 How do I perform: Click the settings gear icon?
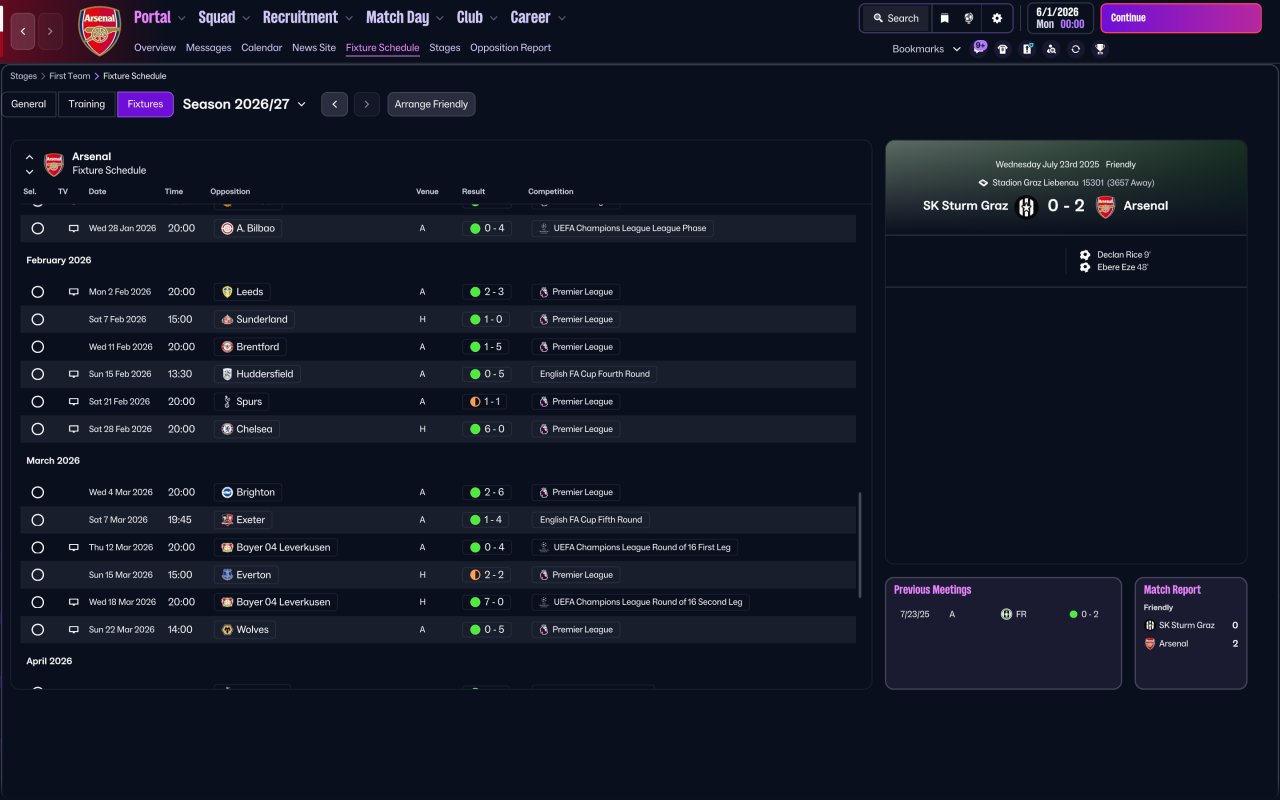coord(996,18)
